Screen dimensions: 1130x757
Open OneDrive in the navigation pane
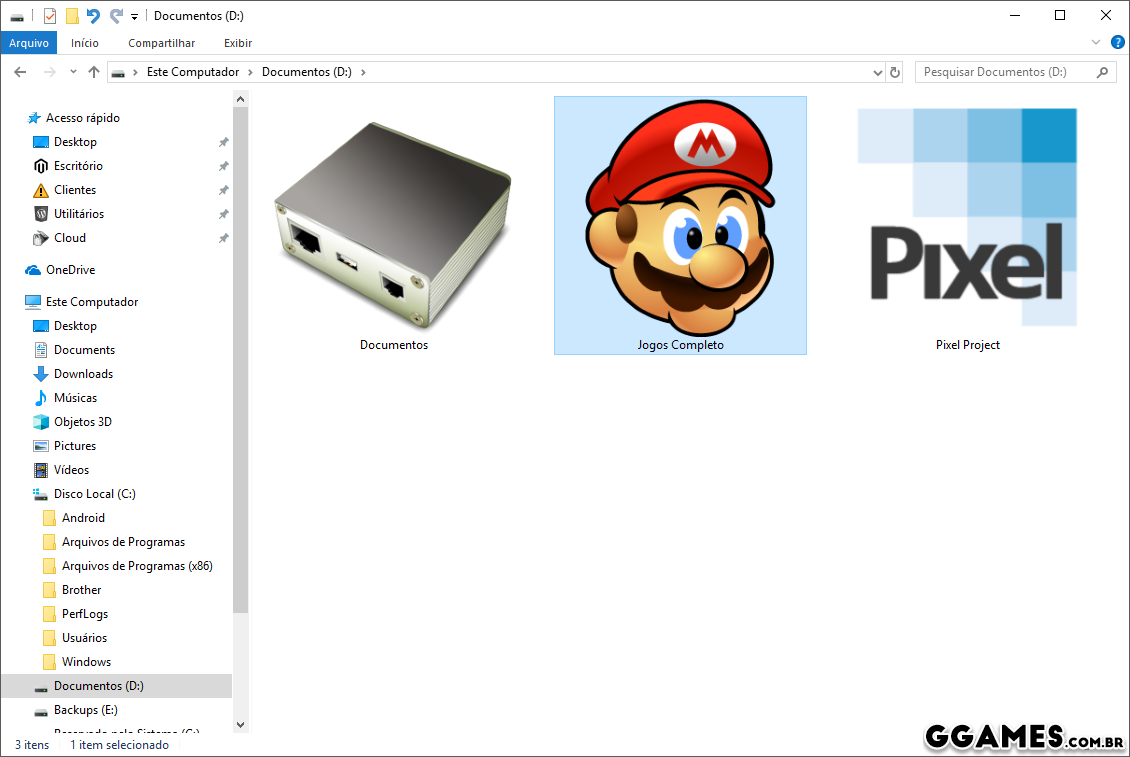click(70, 270)
